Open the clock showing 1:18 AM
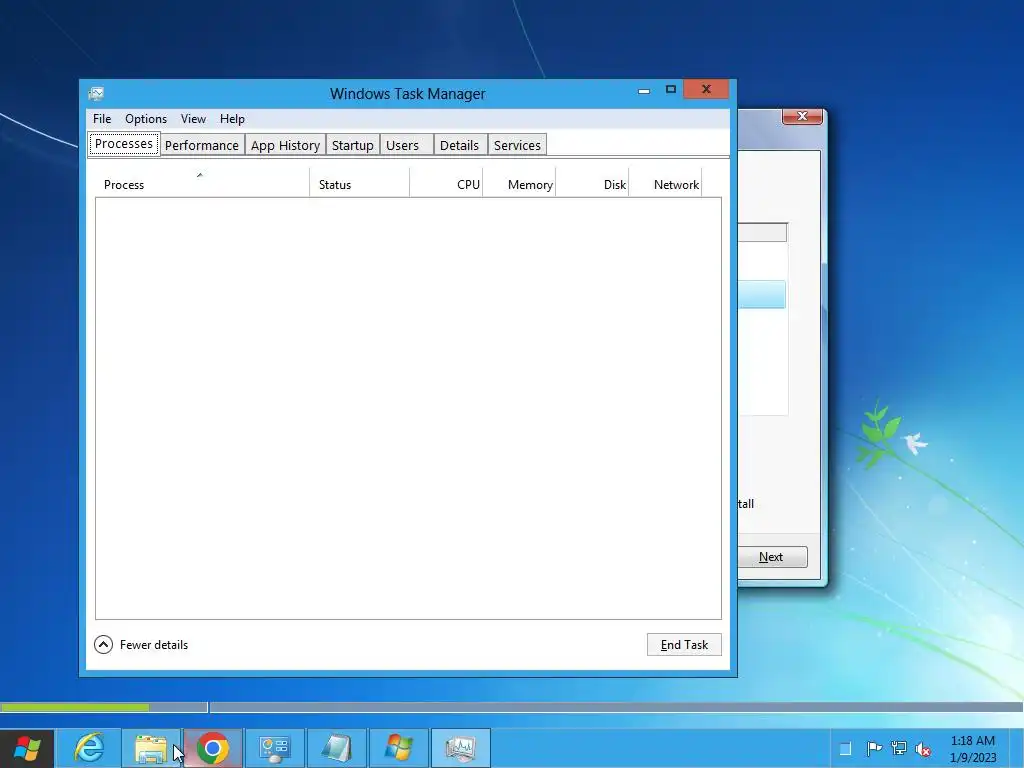This screenshot has width=1024, height=768. coord(973,749)
